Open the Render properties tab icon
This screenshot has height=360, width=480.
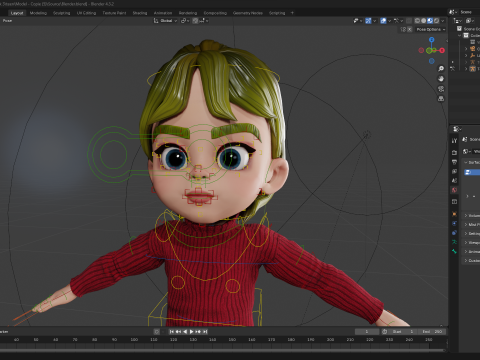pos(454,152)
